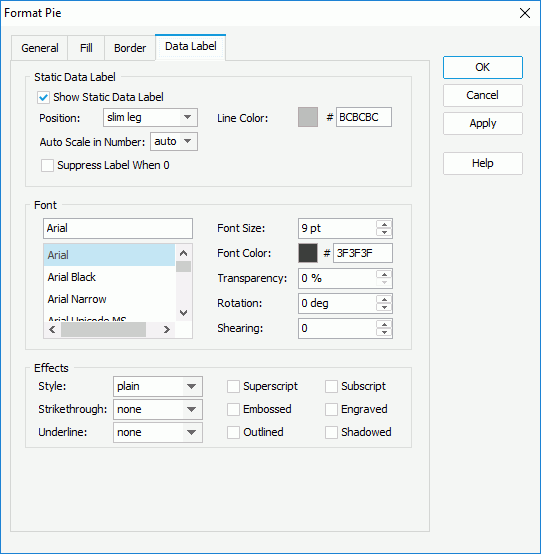Enable Suppress Label When 0
The width and height of the screenshot is (541, 554).
pyautogui.click(x=47, y=165)
